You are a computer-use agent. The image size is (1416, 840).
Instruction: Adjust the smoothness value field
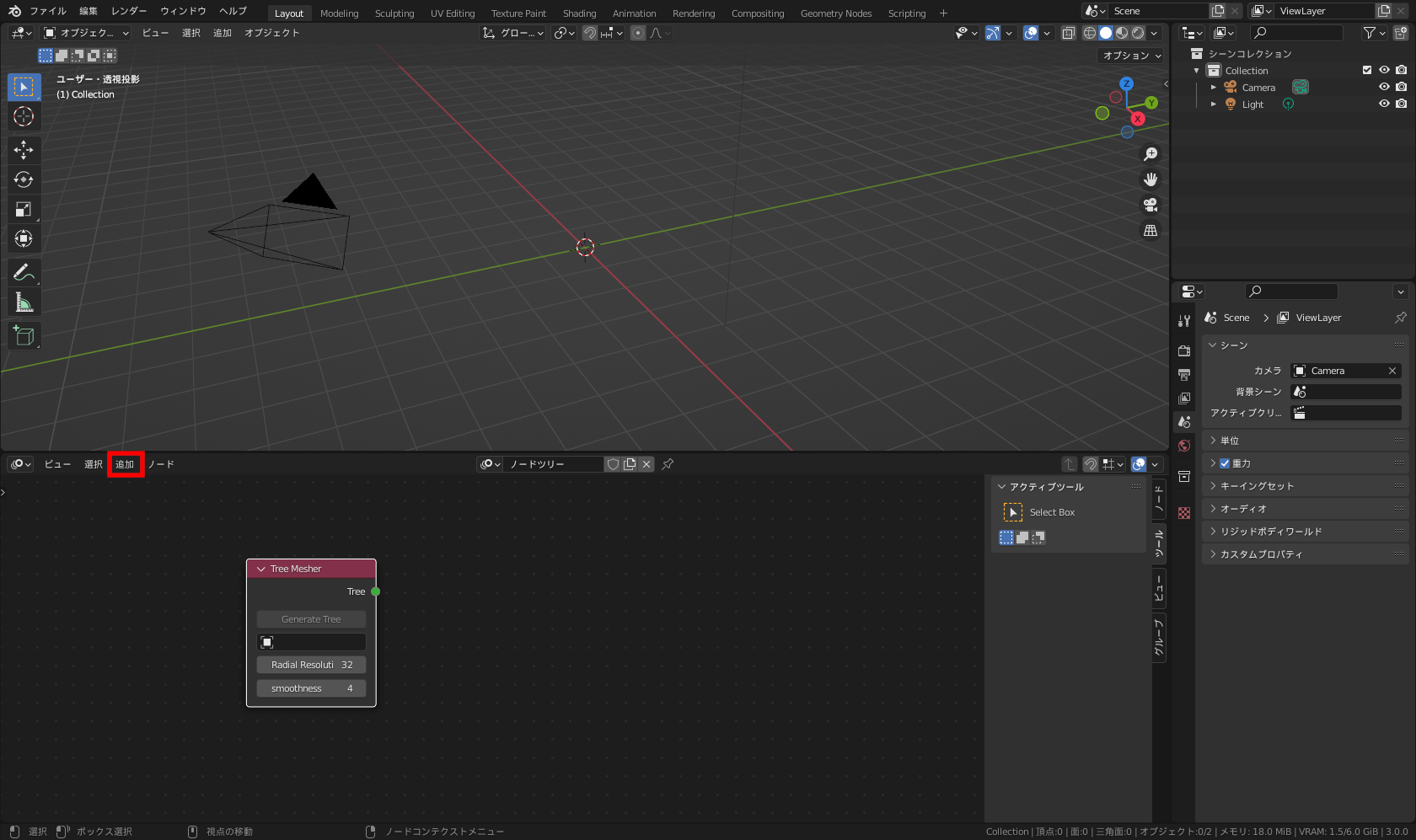311,688
